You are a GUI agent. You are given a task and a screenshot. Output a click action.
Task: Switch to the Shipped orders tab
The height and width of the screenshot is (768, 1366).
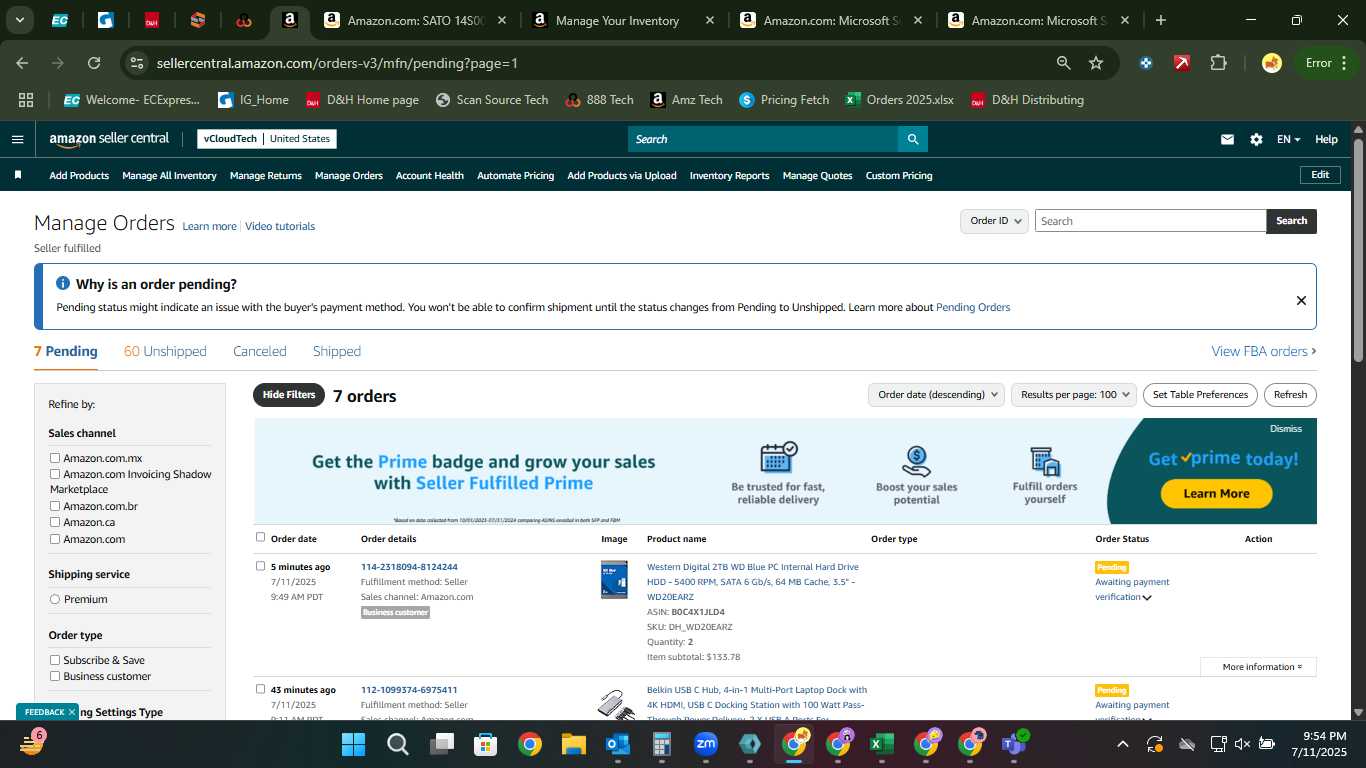337,351
